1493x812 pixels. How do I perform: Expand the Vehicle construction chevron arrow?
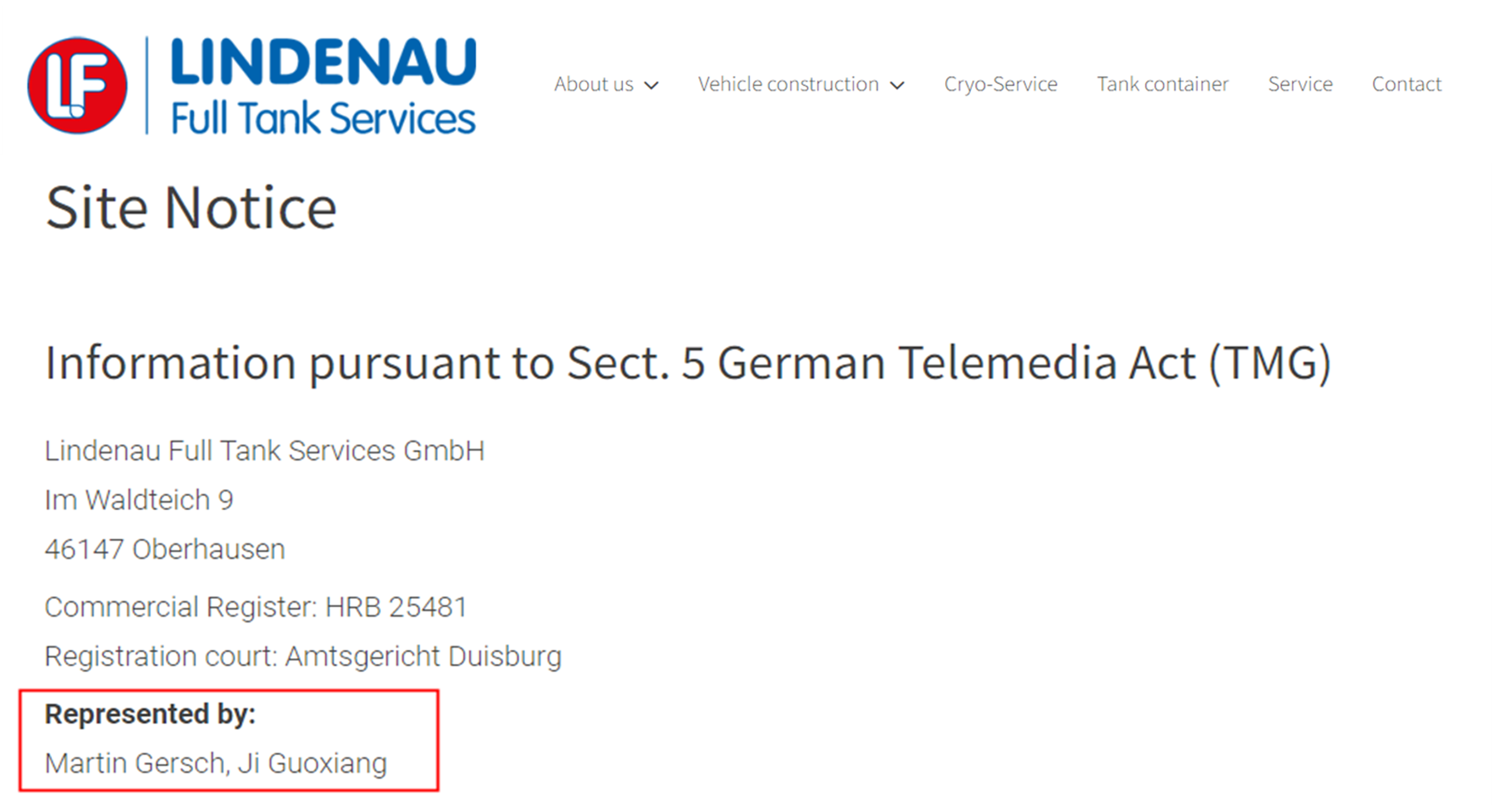tap(897, 86)
